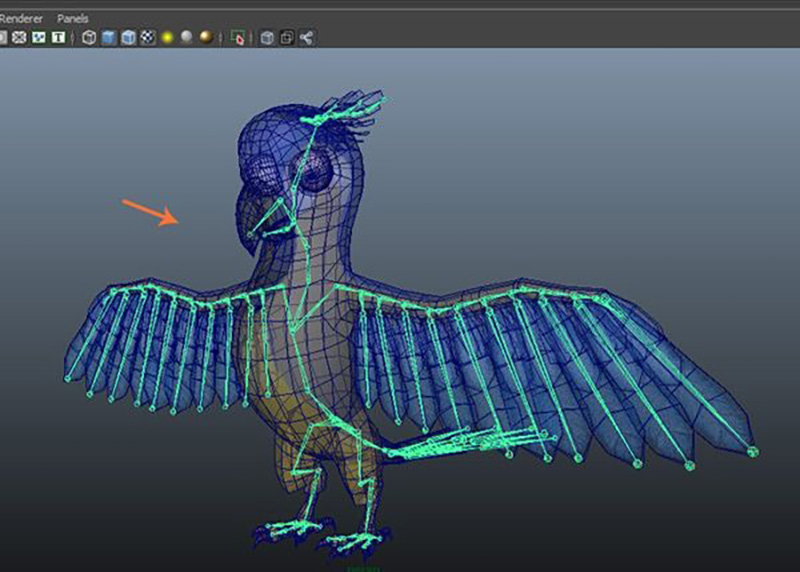This screenshot has width=800, height=572.
Task: Click the gold sphere rendering icon
Action: (x=205, y=38)
